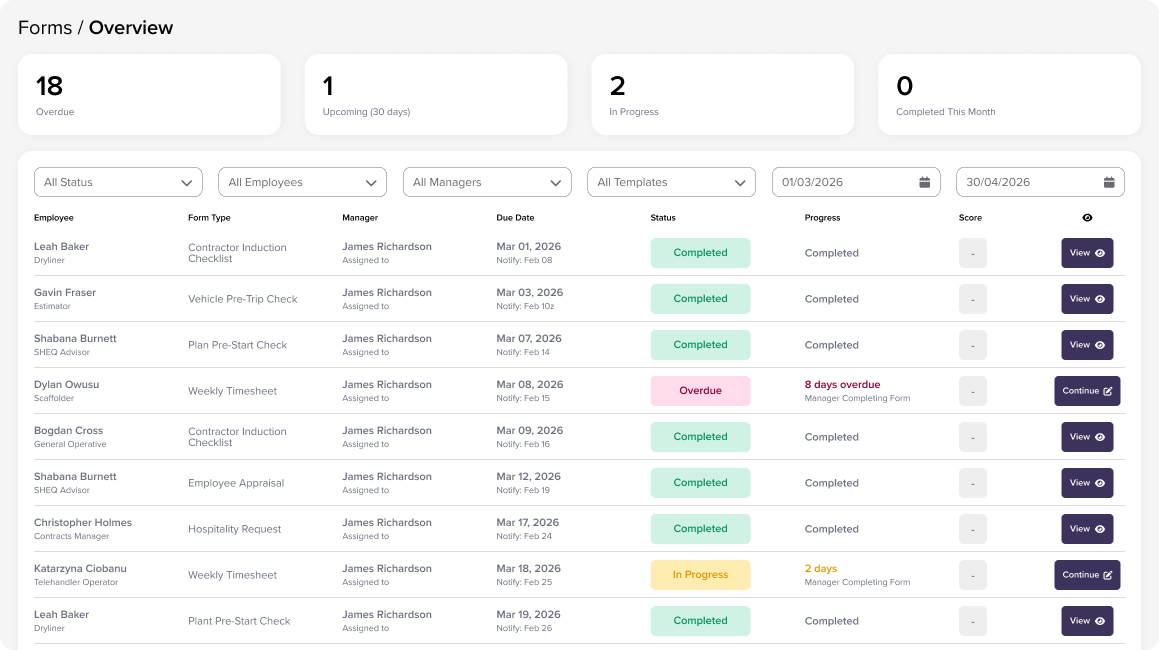This screenshot has width=1159, height=650.
Task: Continue Katarzyna Ciobanu's in-progress timesheet
Action: click(1086, 575)
